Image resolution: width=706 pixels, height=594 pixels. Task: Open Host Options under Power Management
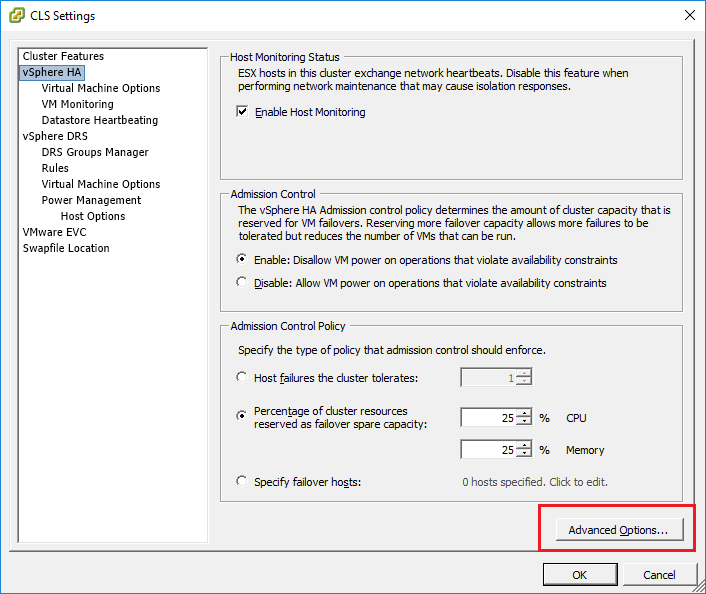click(x=93, y=216)
